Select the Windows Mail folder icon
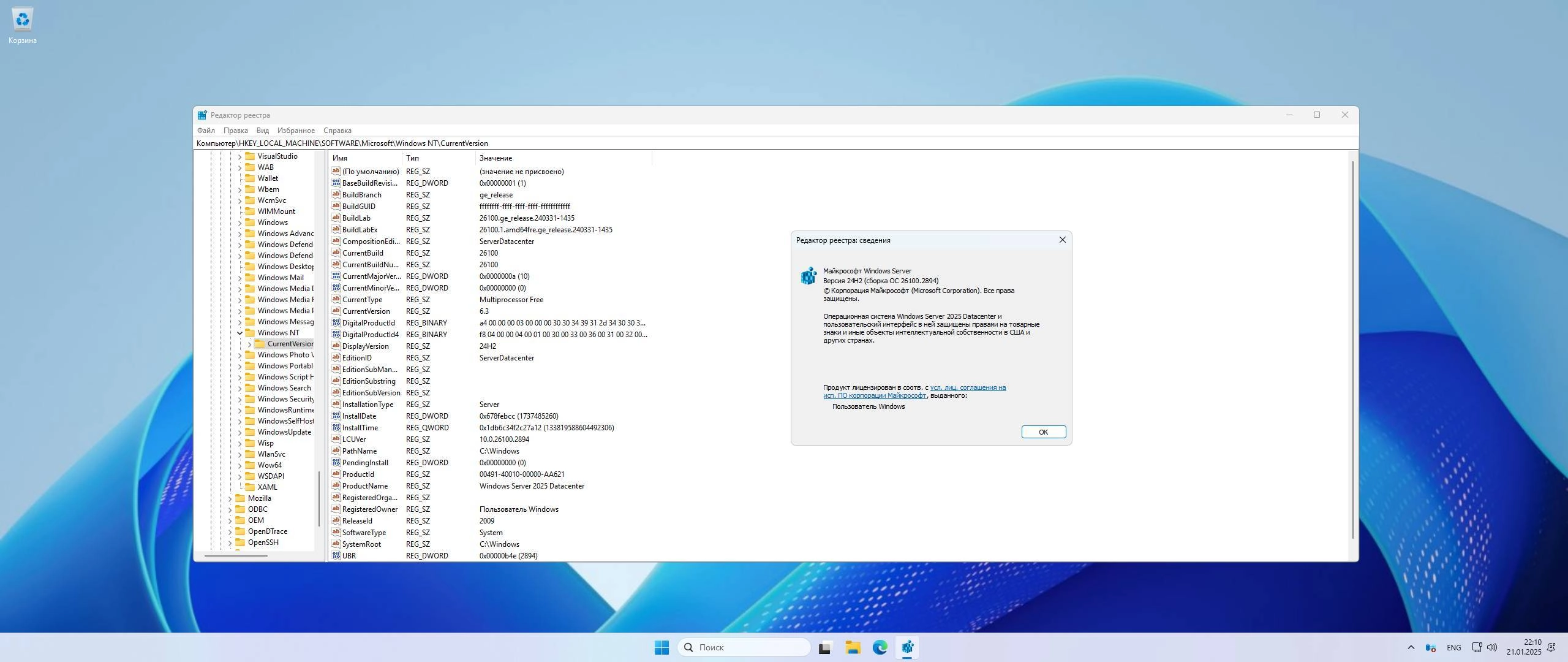 (x=250, y=278)
